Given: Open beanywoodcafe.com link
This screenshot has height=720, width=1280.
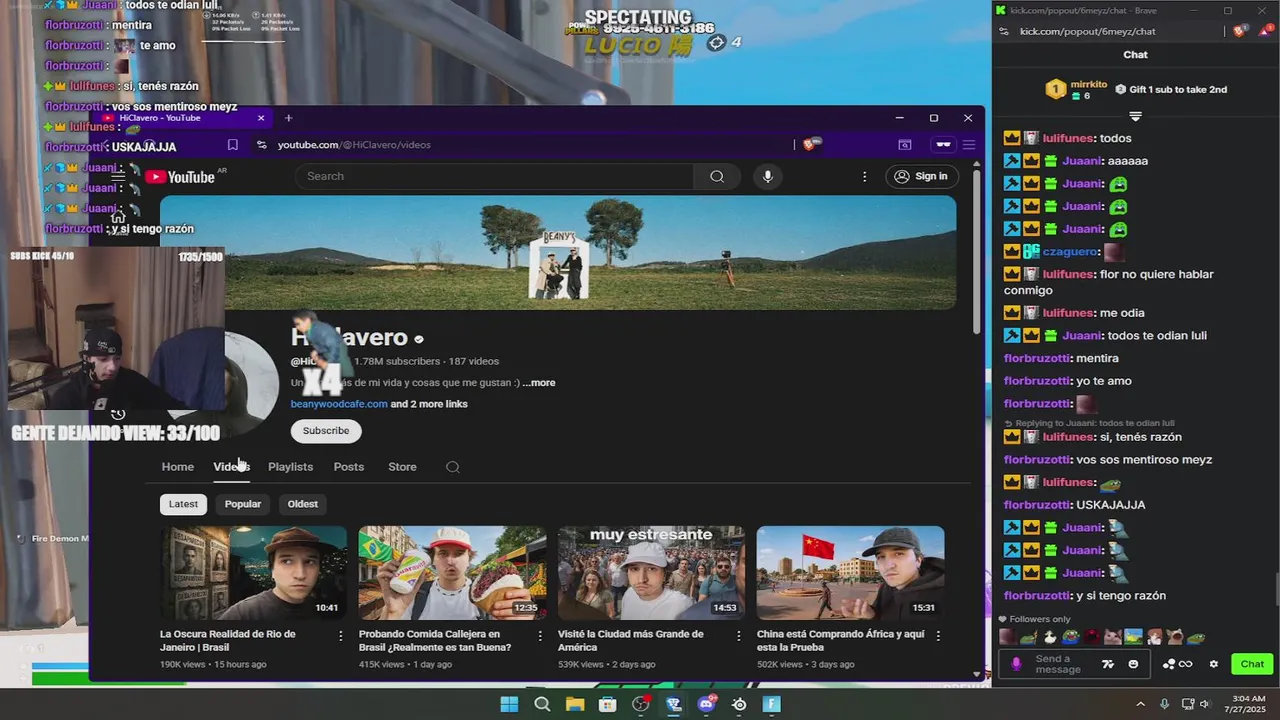Looking at the screenshot, I should point(339,404).
